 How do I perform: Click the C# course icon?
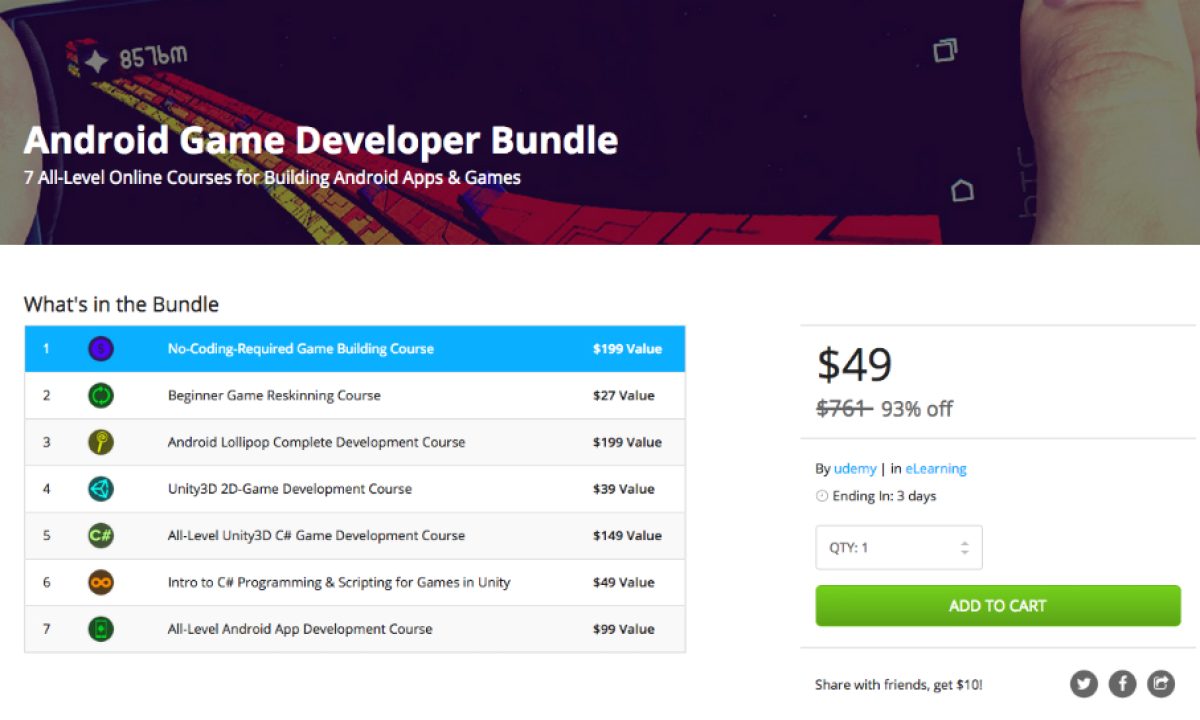coord(100,535)
